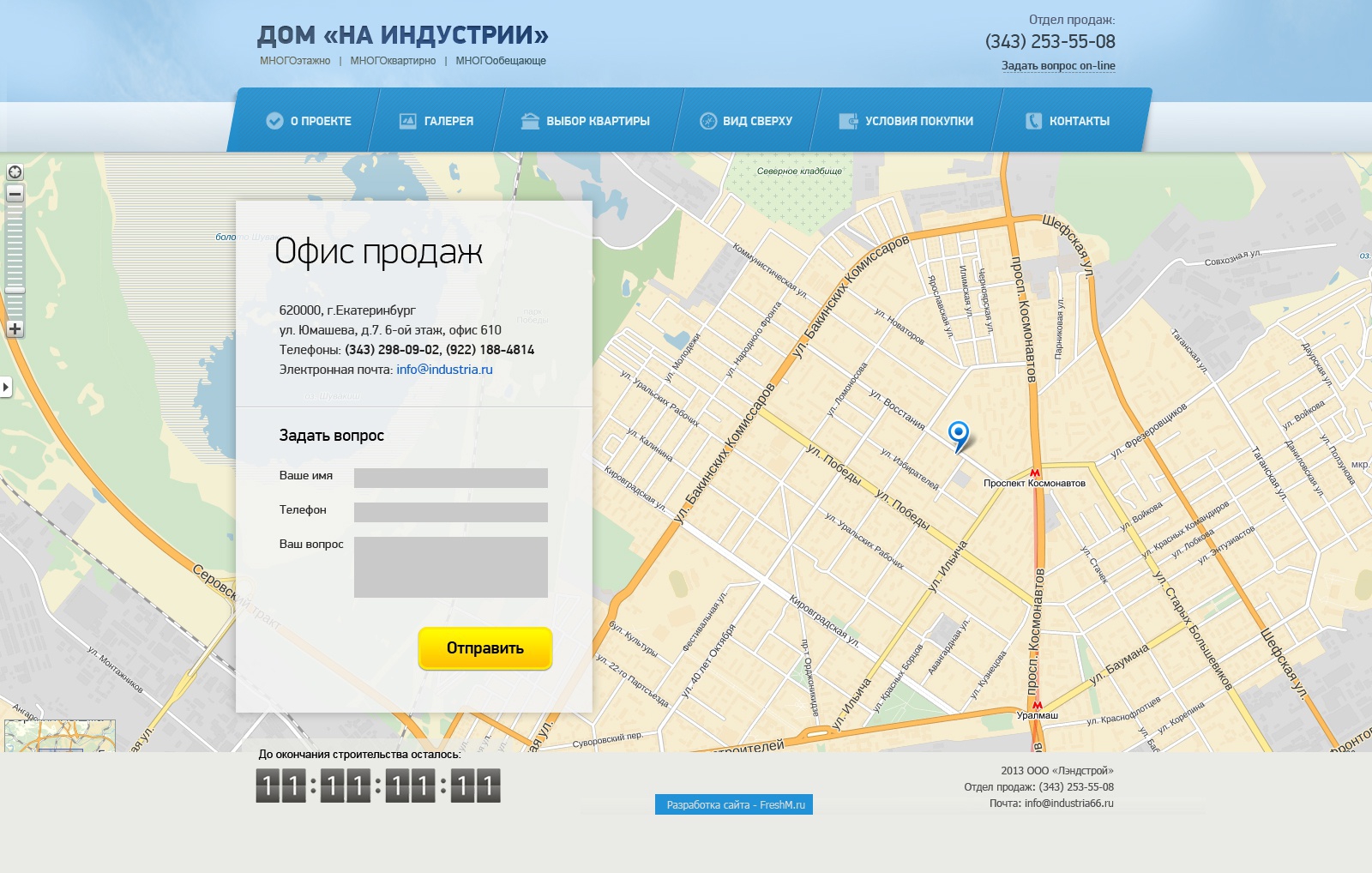Click ул. Баумана street label on map
Screen dimensions: 1372x873
1119,664
